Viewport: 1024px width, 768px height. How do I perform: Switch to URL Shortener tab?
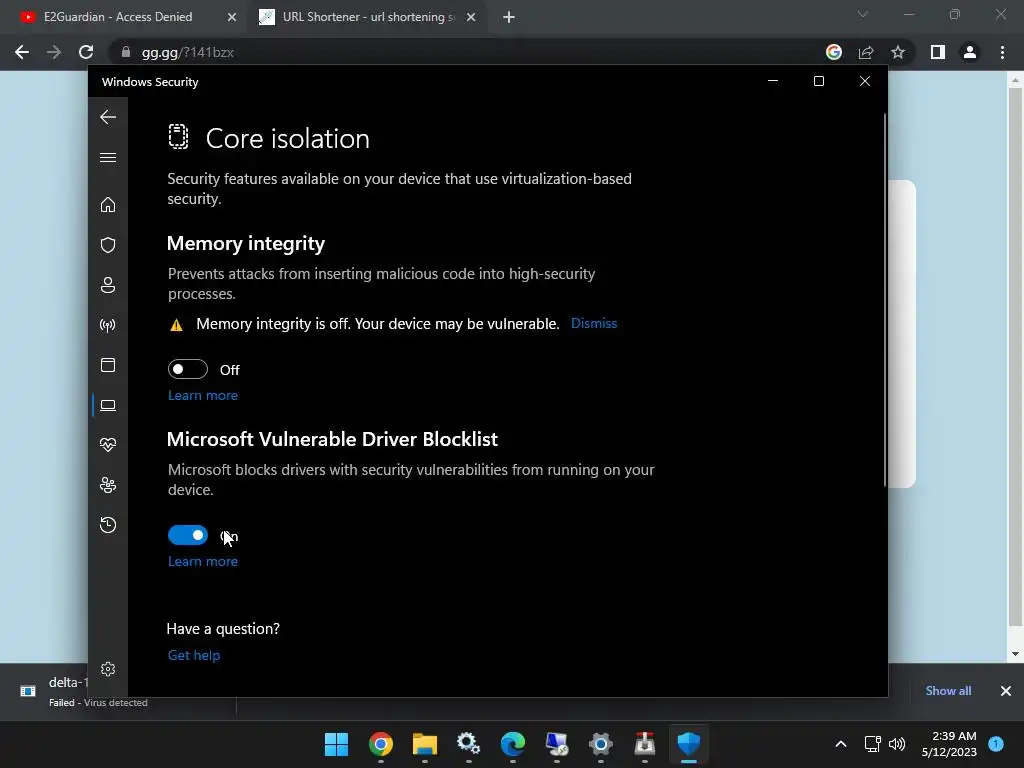pyautogui.click(x=368, y=17)
